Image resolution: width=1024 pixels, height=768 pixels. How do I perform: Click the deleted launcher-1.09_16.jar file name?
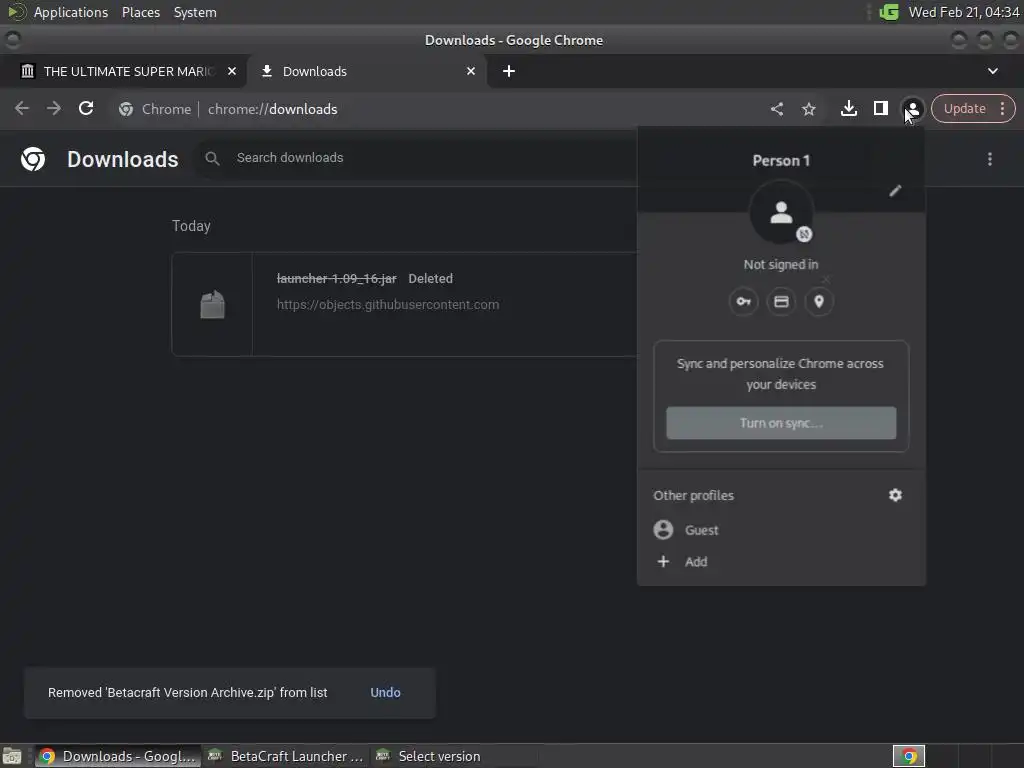336,279
